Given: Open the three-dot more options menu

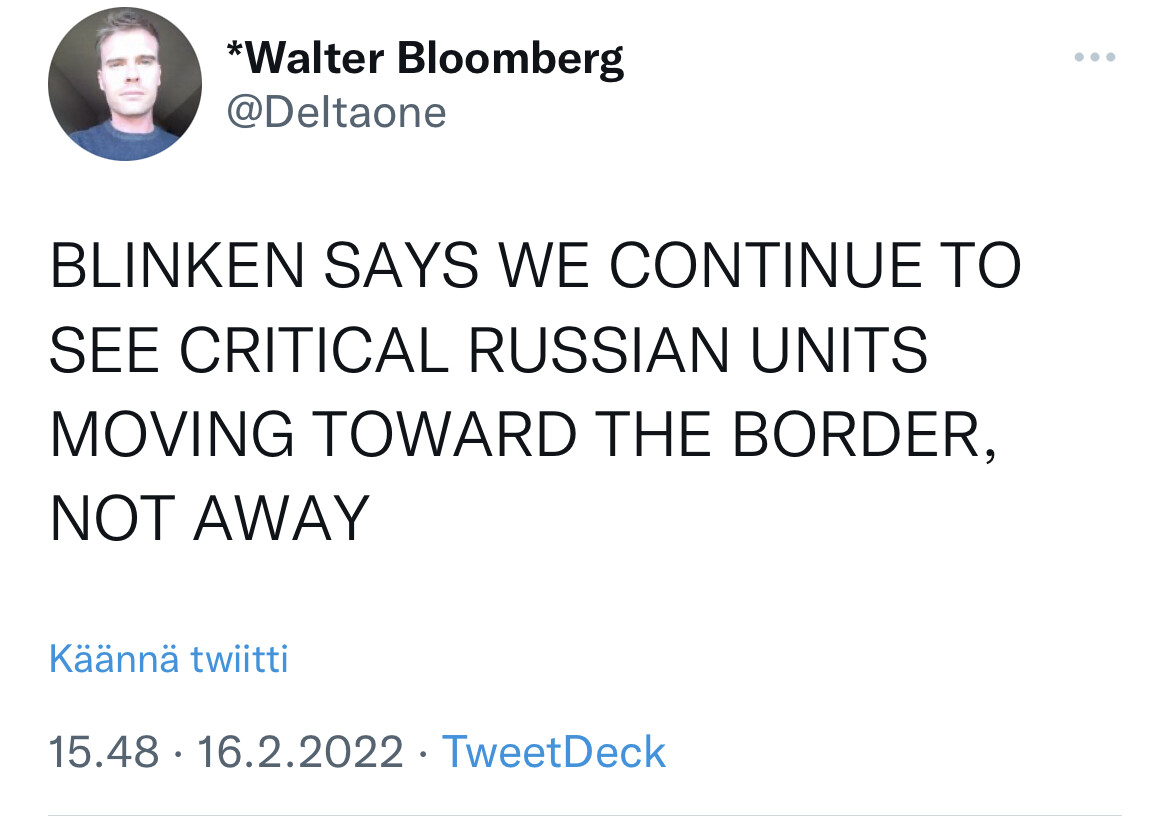Looking at the screenshot, I should point(1095,57).
